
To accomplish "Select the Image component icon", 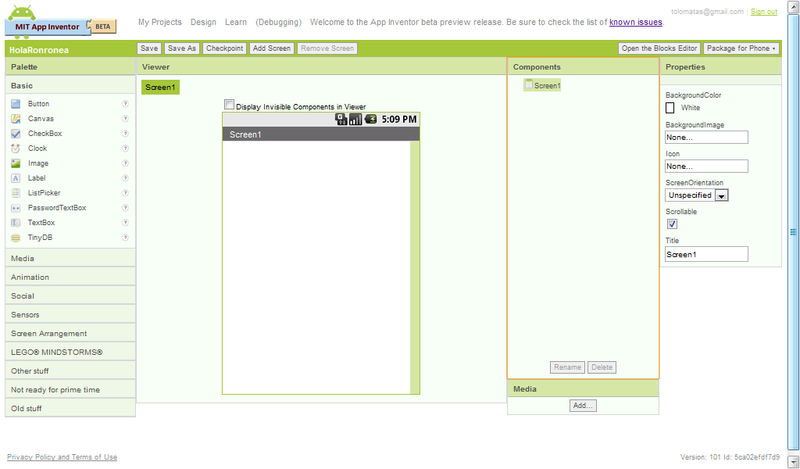I will point(16,163).
